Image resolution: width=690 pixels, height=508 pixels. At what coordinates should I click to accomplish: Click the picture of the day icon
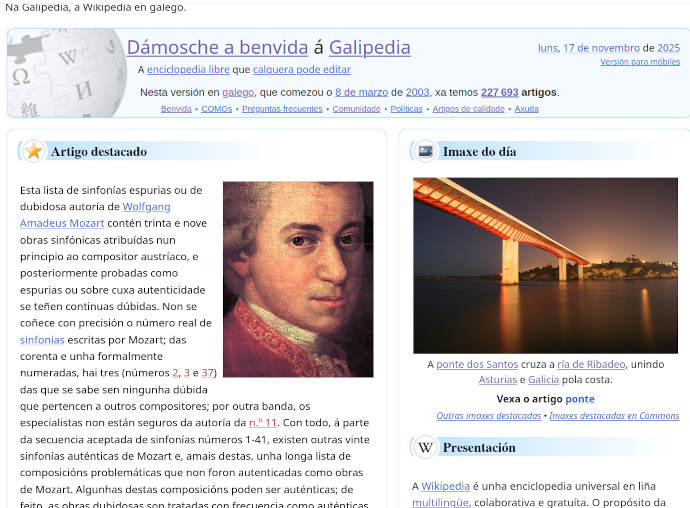tap(425, 151)
